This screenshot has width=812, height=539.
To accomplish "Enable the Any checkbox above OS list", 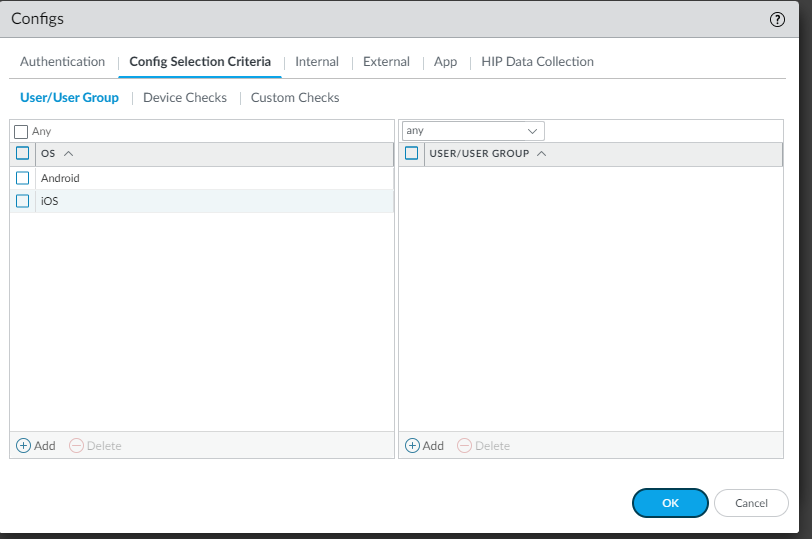I will coord(21,132).
